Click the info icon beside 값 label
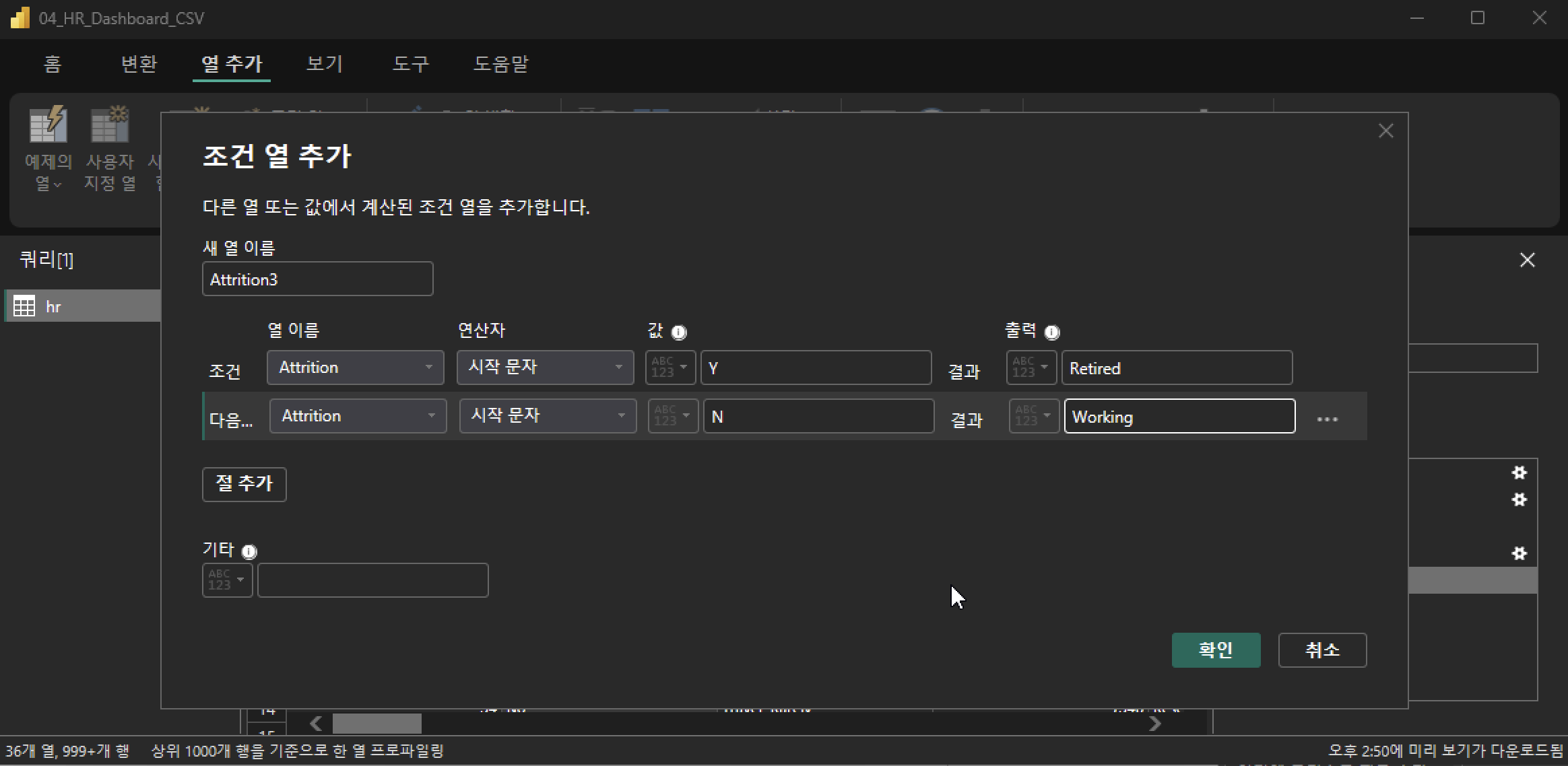Image resolution: width=1568 pixels, height=766 pixels. tap(679, 332)
